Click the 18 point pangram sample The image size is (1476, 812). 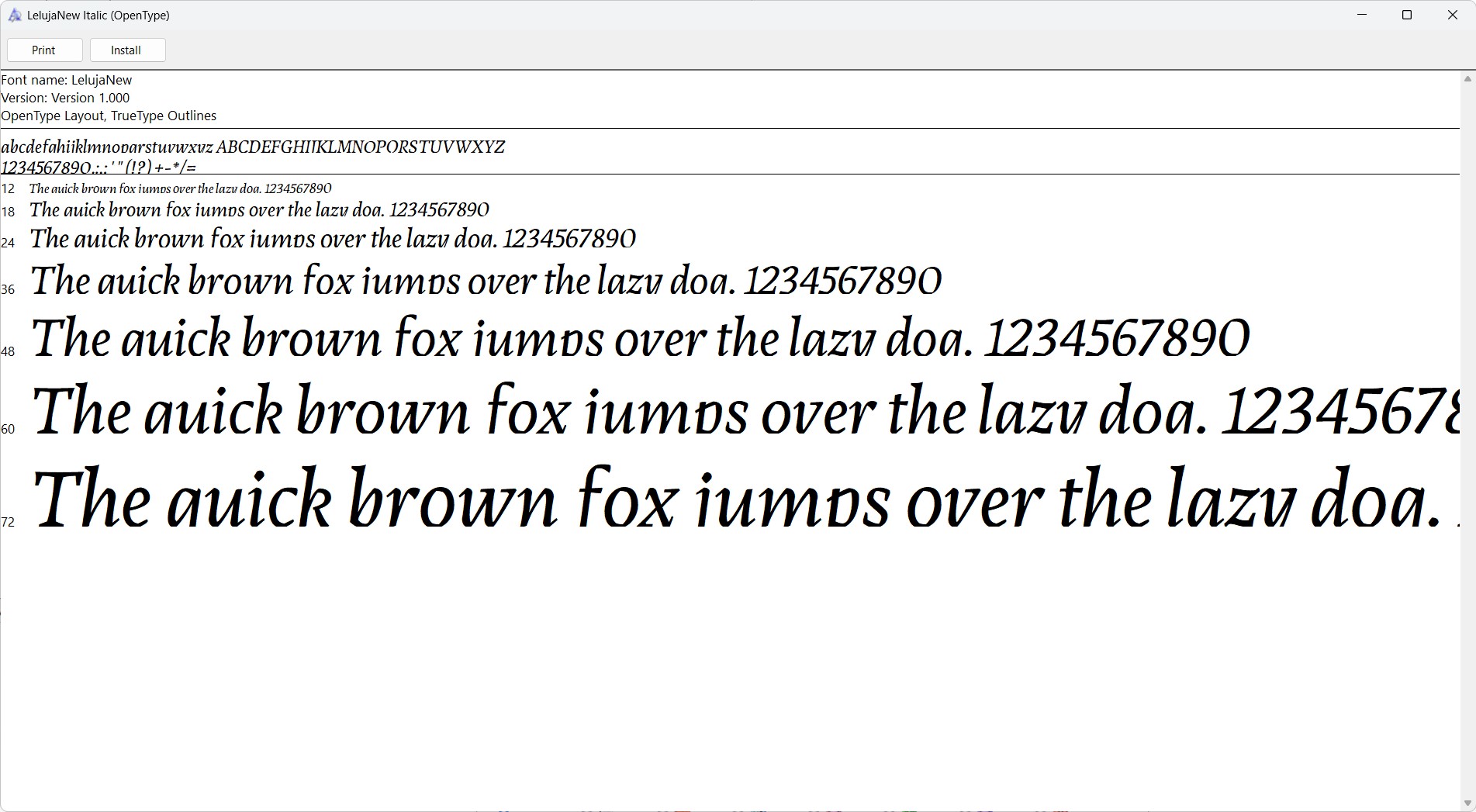pos(260,209)
